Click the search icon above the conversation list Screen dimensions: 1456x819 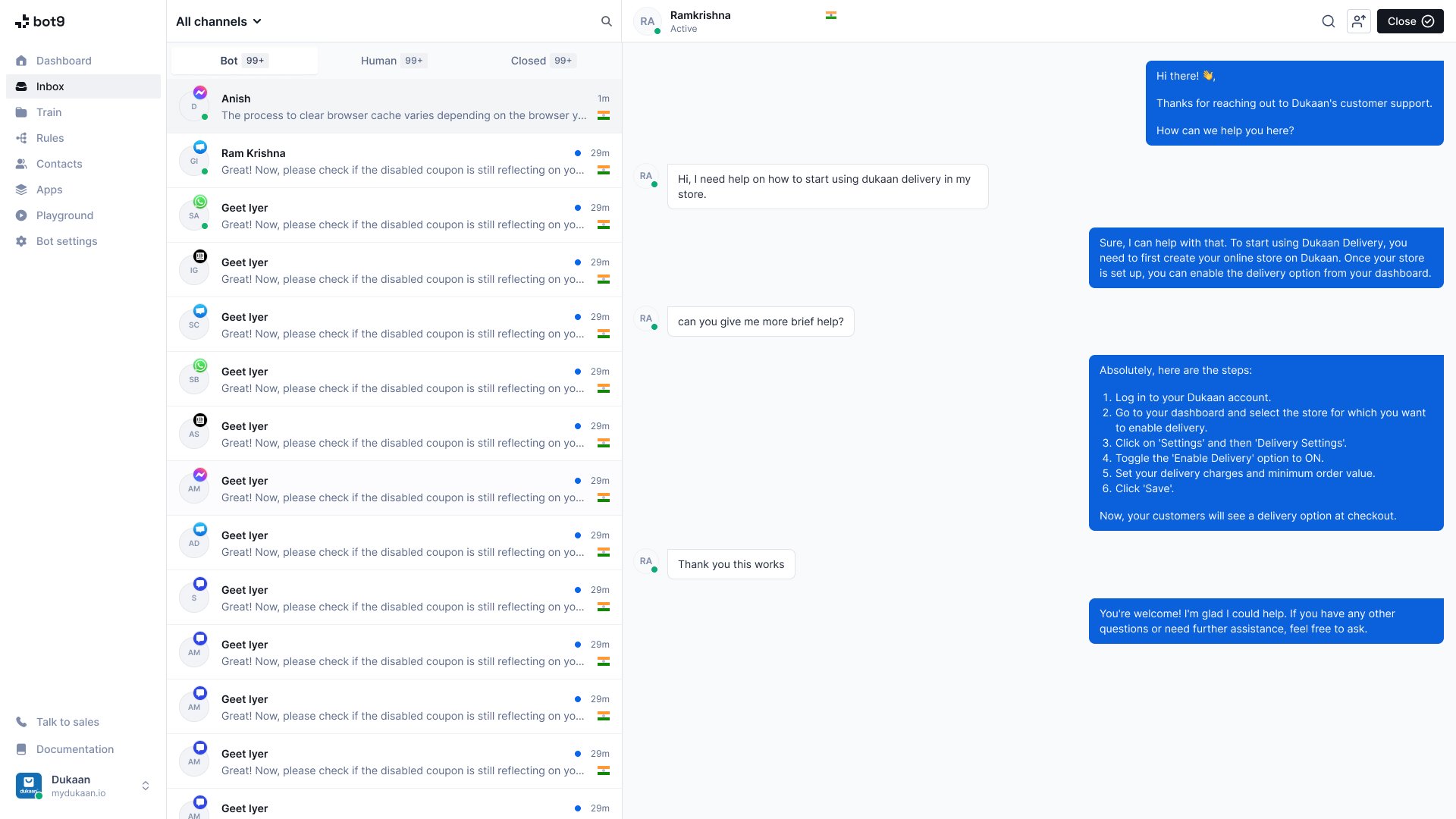606,21
